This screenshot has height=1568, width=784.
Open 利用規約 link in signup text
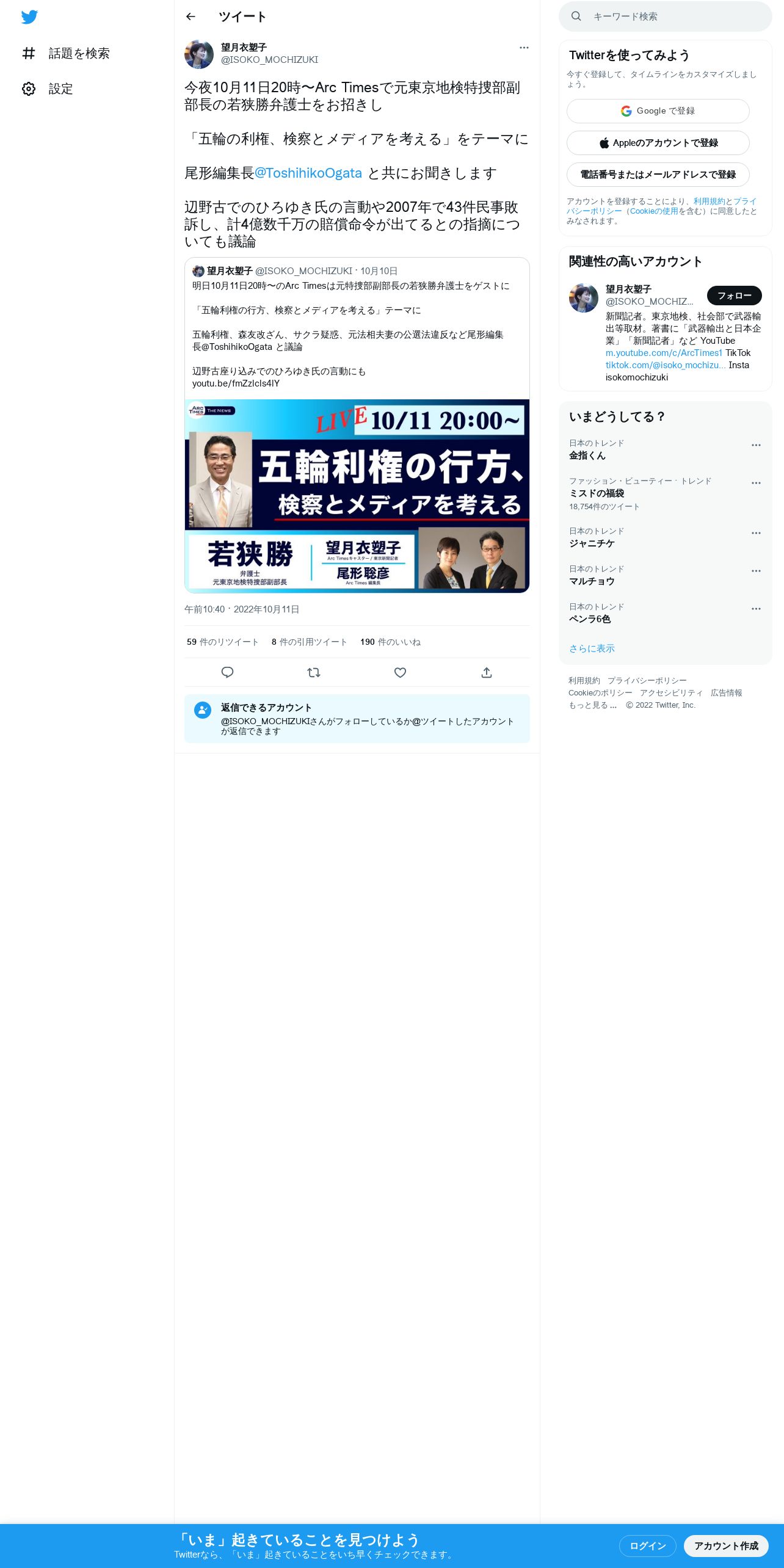click(709, 201)
